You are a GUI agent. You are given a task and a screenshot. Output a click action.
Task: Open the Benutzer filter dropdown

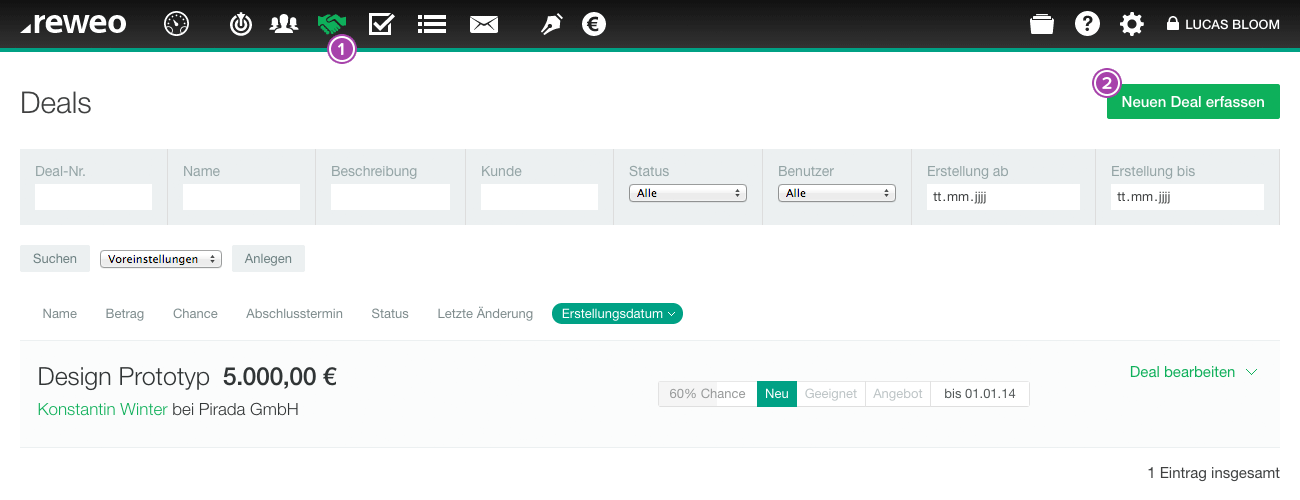(x=837, y=193)
